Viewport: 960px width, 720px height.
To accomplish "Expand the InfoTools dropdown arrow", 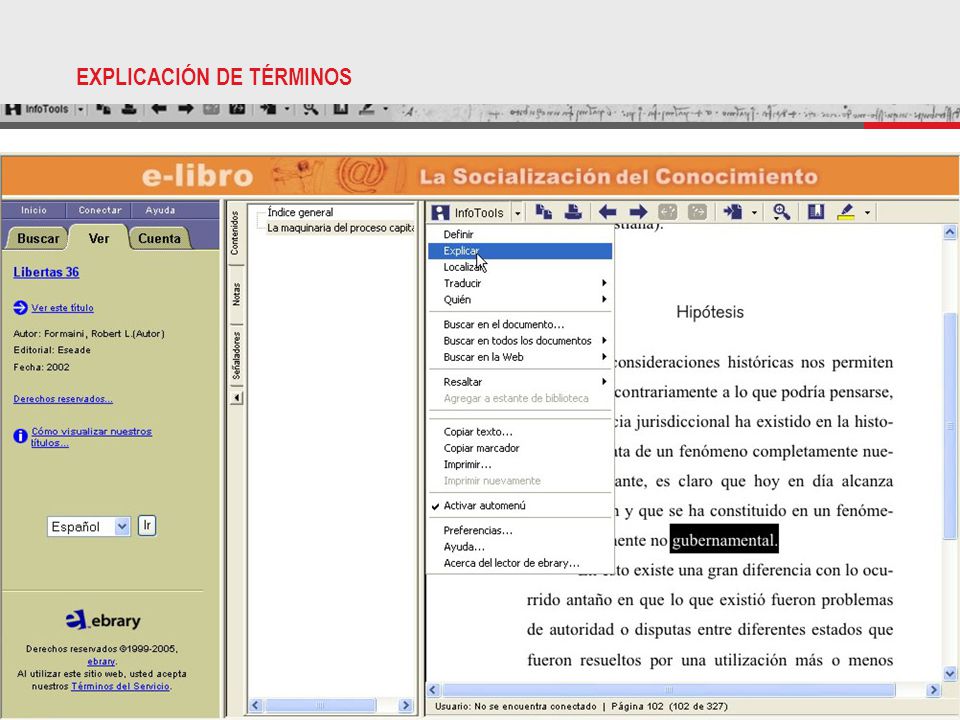I will click(517, 213).
